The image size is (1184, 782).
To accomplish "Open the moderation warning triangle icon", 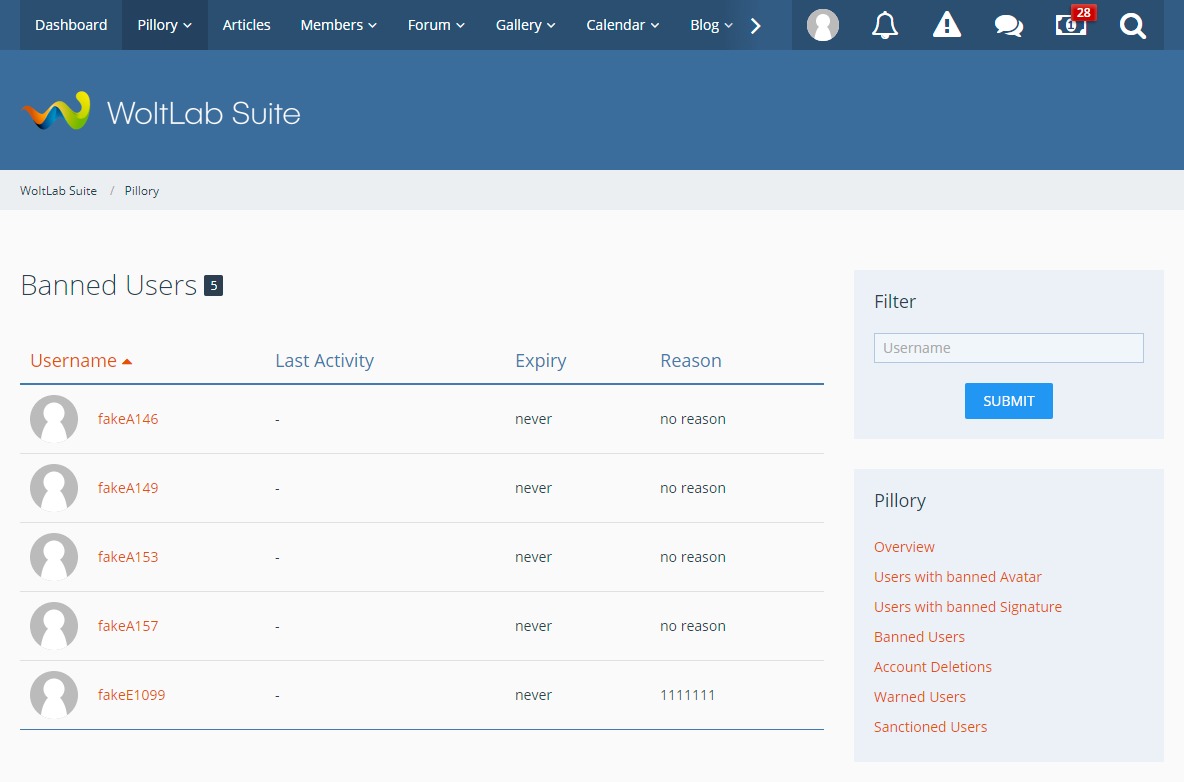I will (x=946, y=25).
